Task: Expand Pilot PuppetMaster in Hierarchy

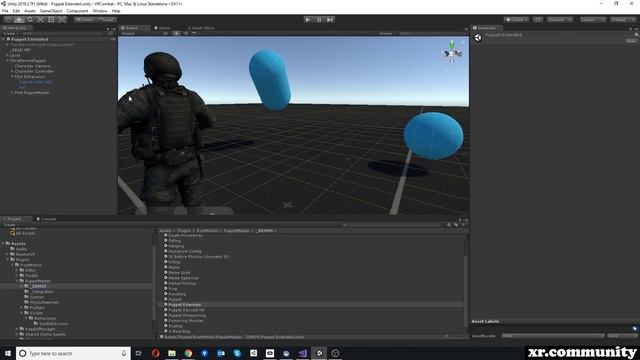Action: click(x=12, y=93)
